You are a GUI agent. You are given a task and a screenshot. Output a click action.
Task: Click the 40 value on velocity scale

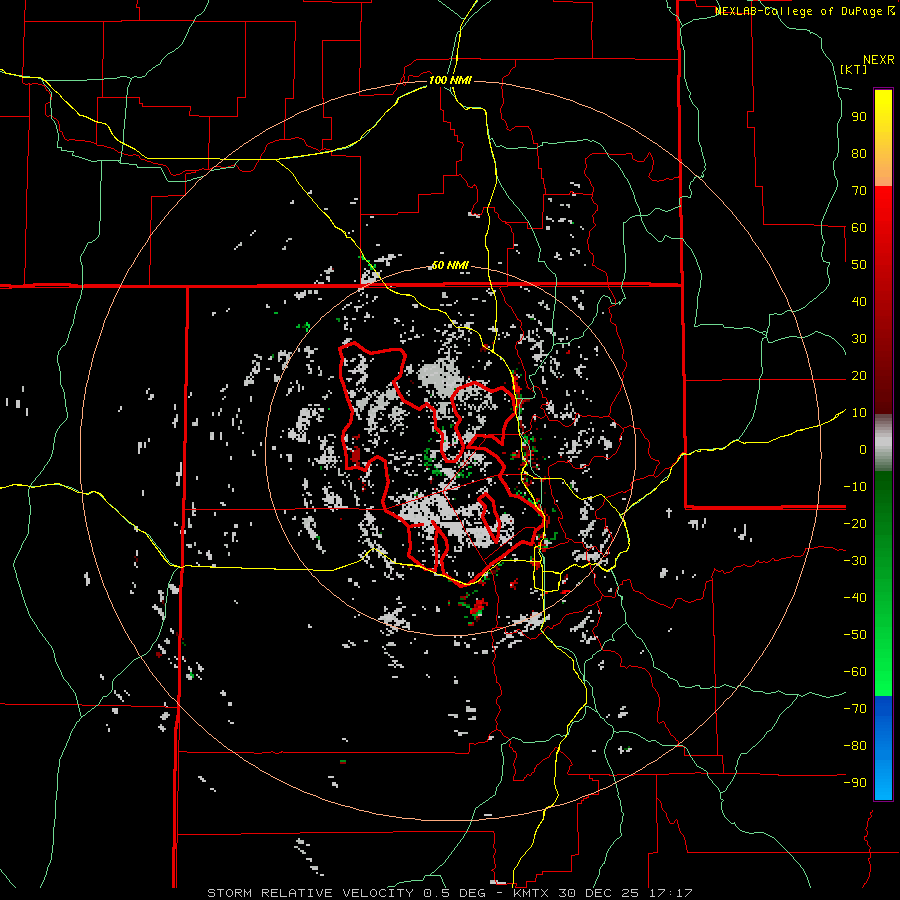pyautogui.click(x=859, y=301)
